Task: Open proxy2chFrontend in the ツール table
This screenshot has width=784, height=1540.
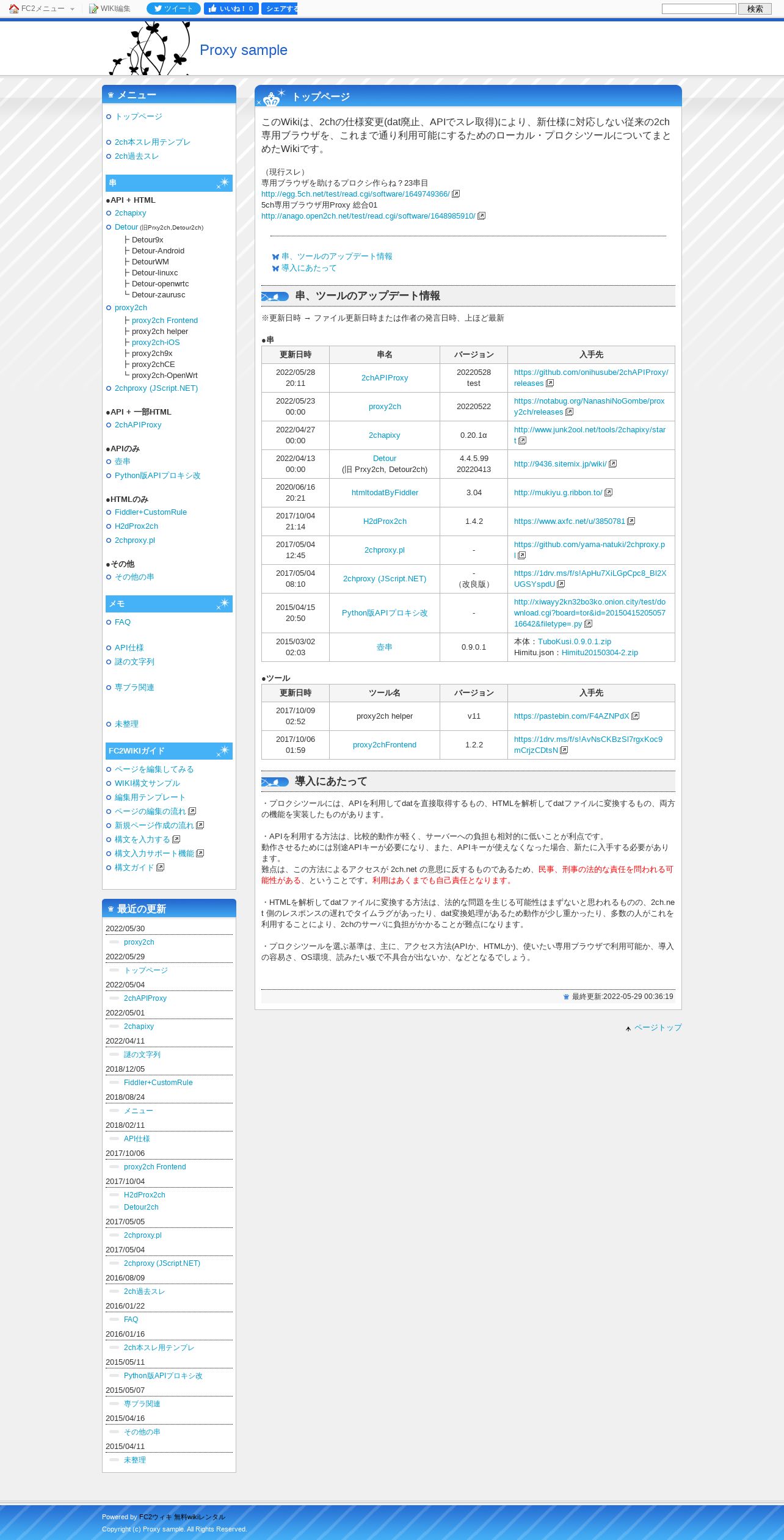Action: pos(385,745)
